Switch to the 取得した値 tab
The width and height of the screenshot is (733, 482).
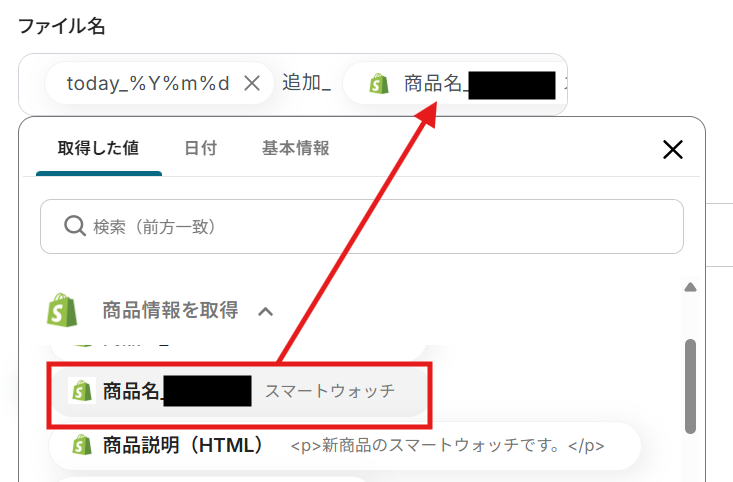[98, 148]
